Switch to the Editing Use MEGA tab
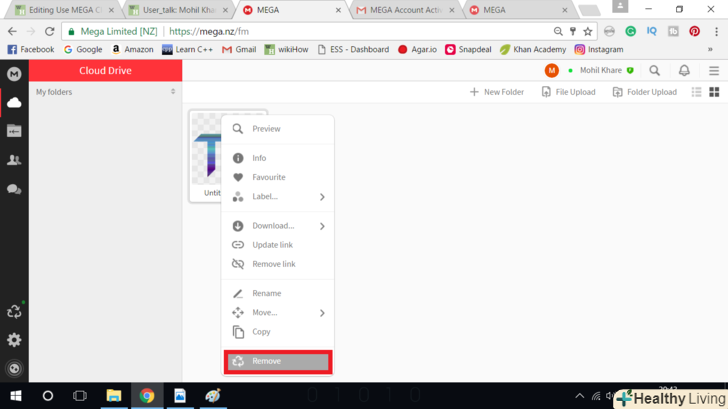This screenshot has height=409, width=728. tap(64, 10)
